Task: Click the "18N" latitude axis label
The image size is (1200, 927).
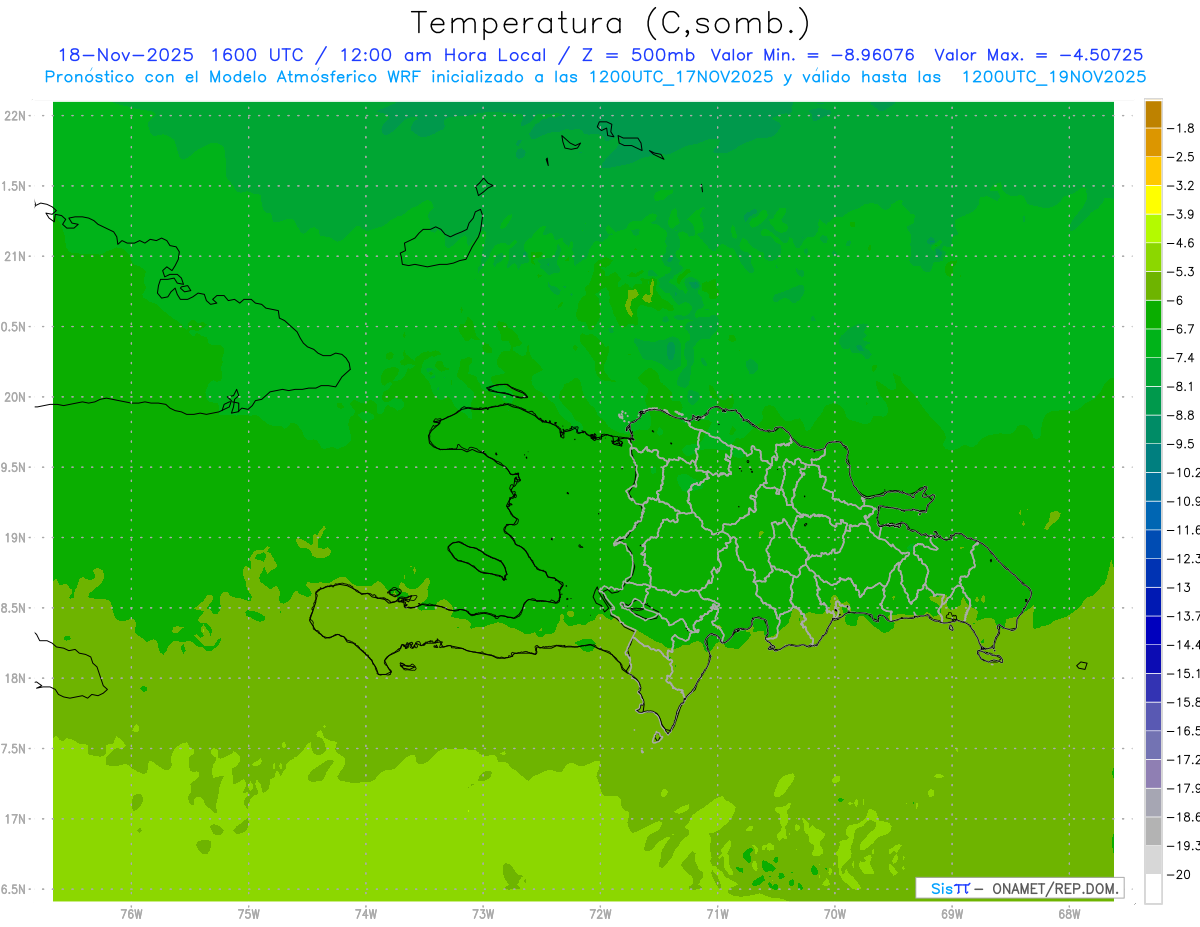Action: [17, 679]
